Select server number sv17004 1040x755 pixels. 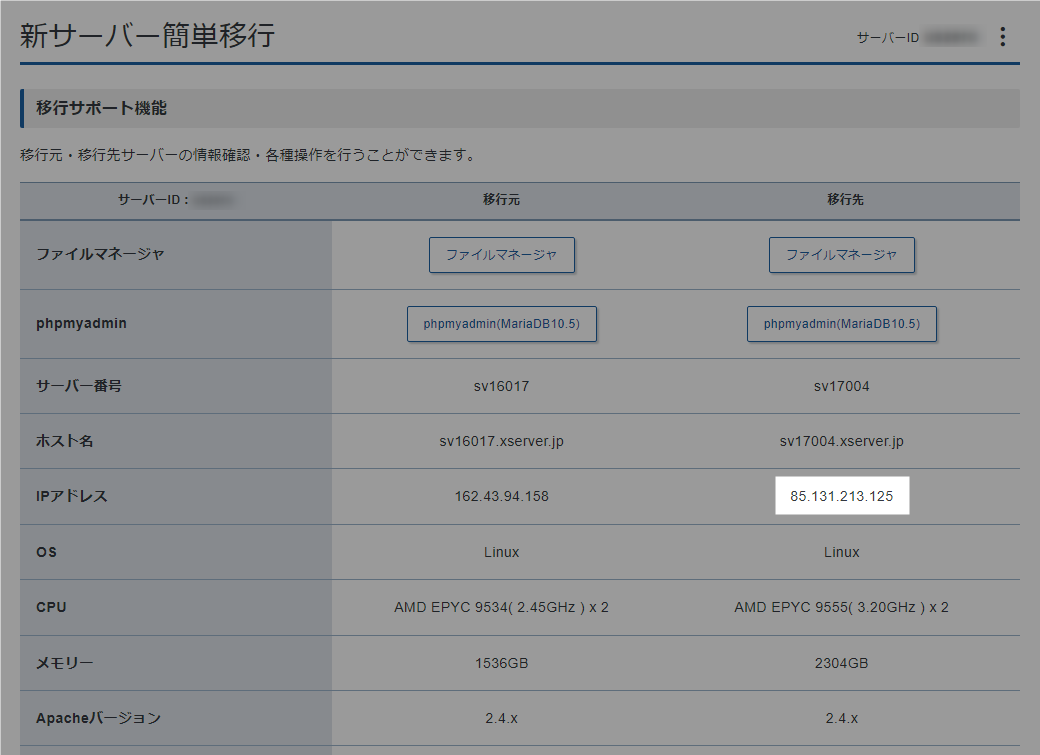(x=842, y=385)
